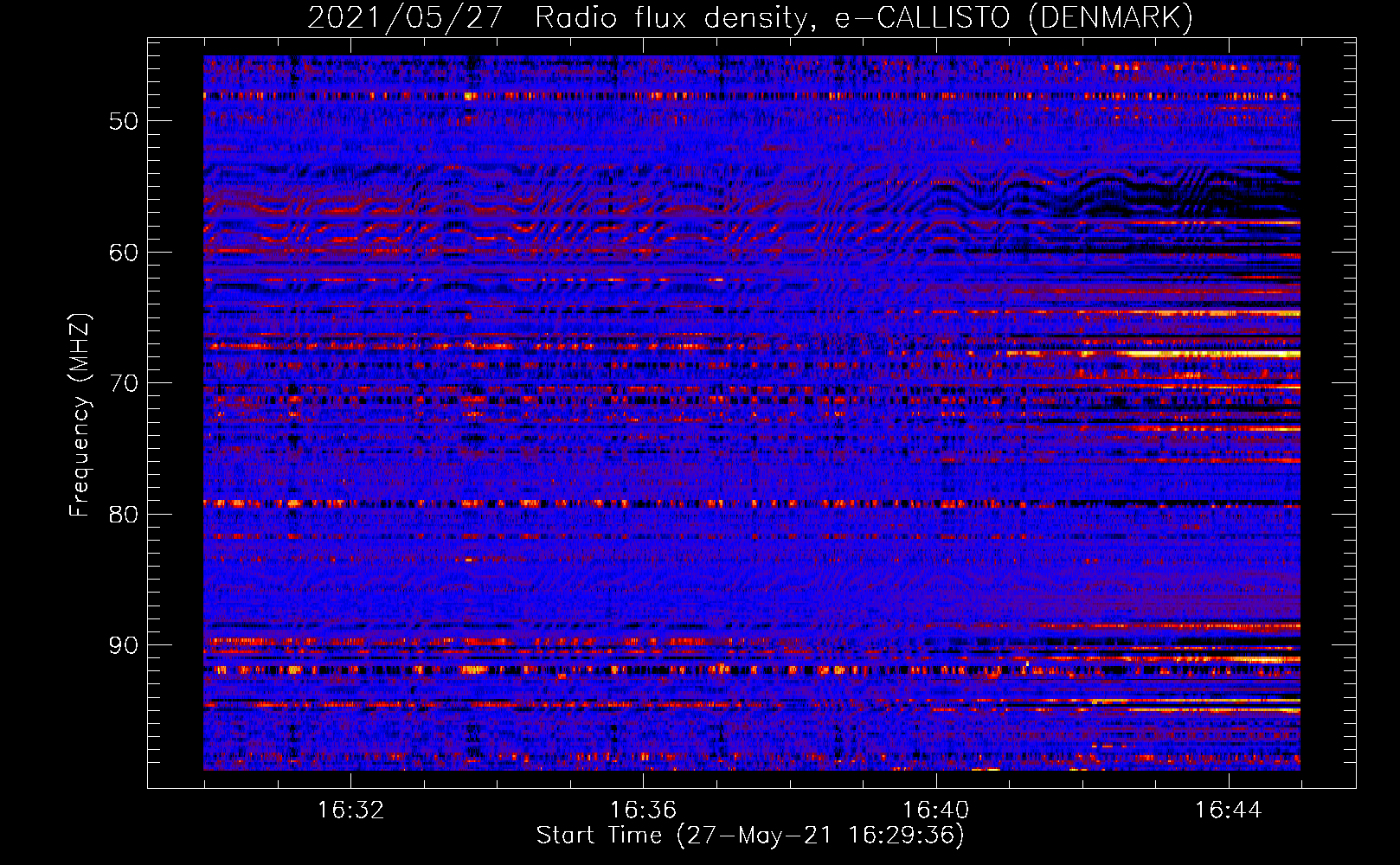This screenshot has height=865, width=1400.
Task: Click the 50 frequency tick label
Action: pos(124,121)
